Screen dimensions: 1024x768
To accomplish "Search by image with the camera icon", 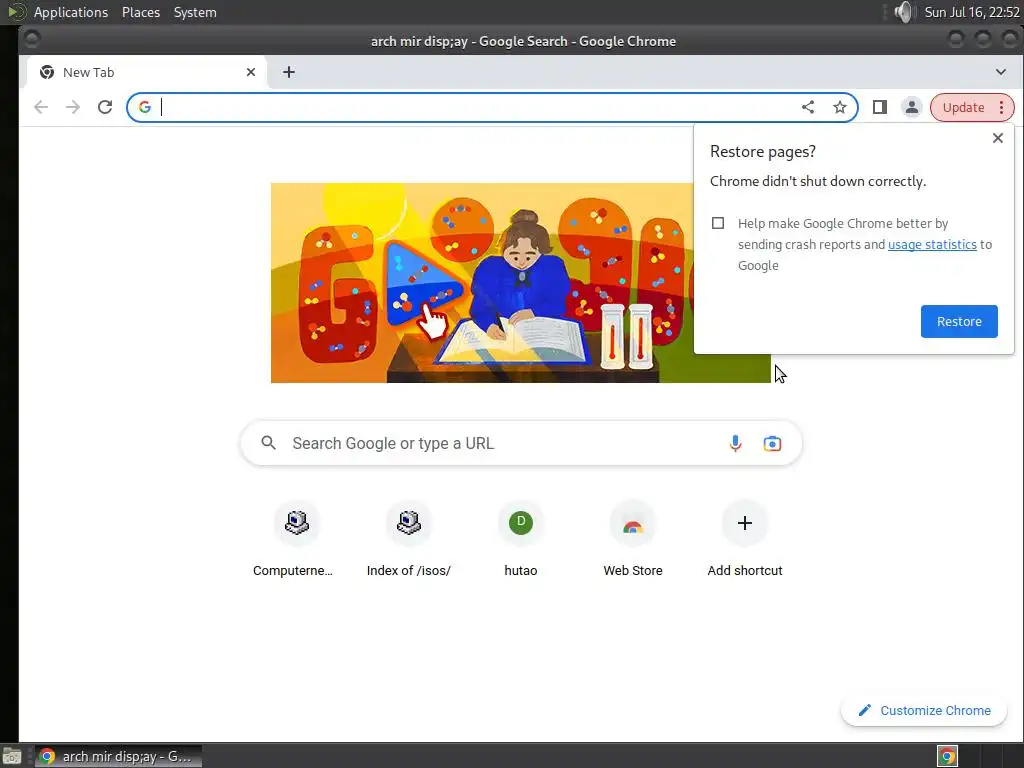I will [x=773, y=443].
